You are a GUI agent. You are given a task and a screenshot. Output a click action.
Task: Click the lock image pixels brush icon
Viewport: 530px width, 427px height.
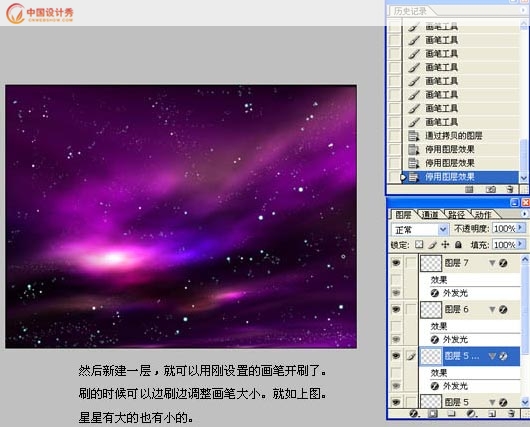[433, 244]
